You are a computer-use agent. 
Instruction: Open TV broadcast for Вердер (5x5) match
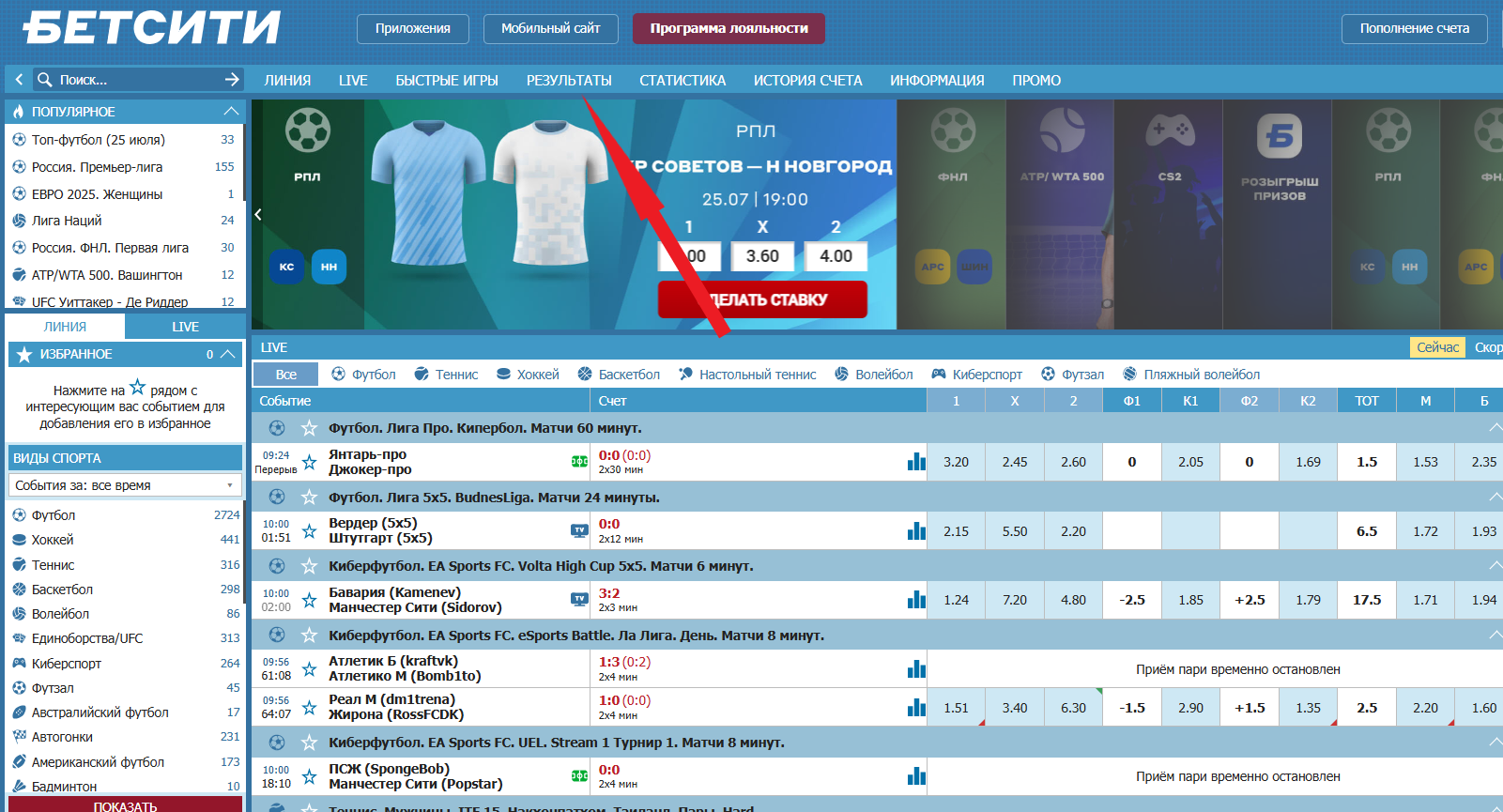click(x=579, y=530)
